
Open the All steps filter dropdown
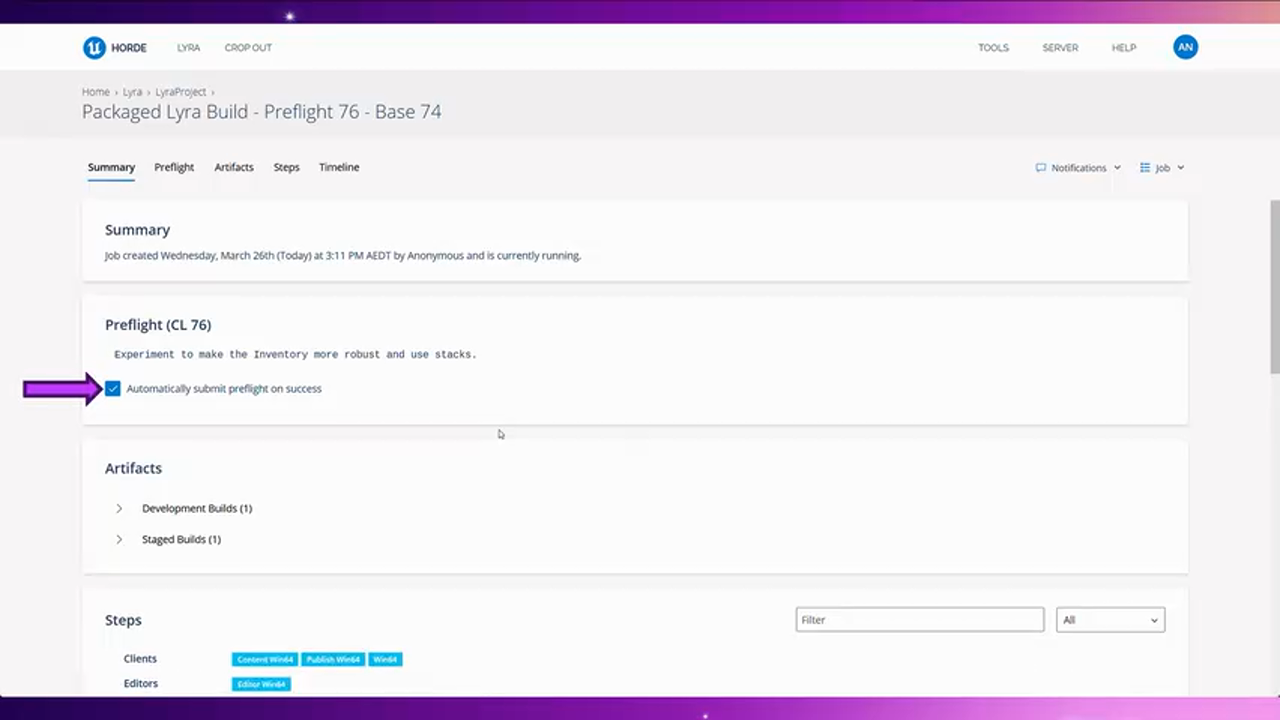click(x=1109, y=619)
